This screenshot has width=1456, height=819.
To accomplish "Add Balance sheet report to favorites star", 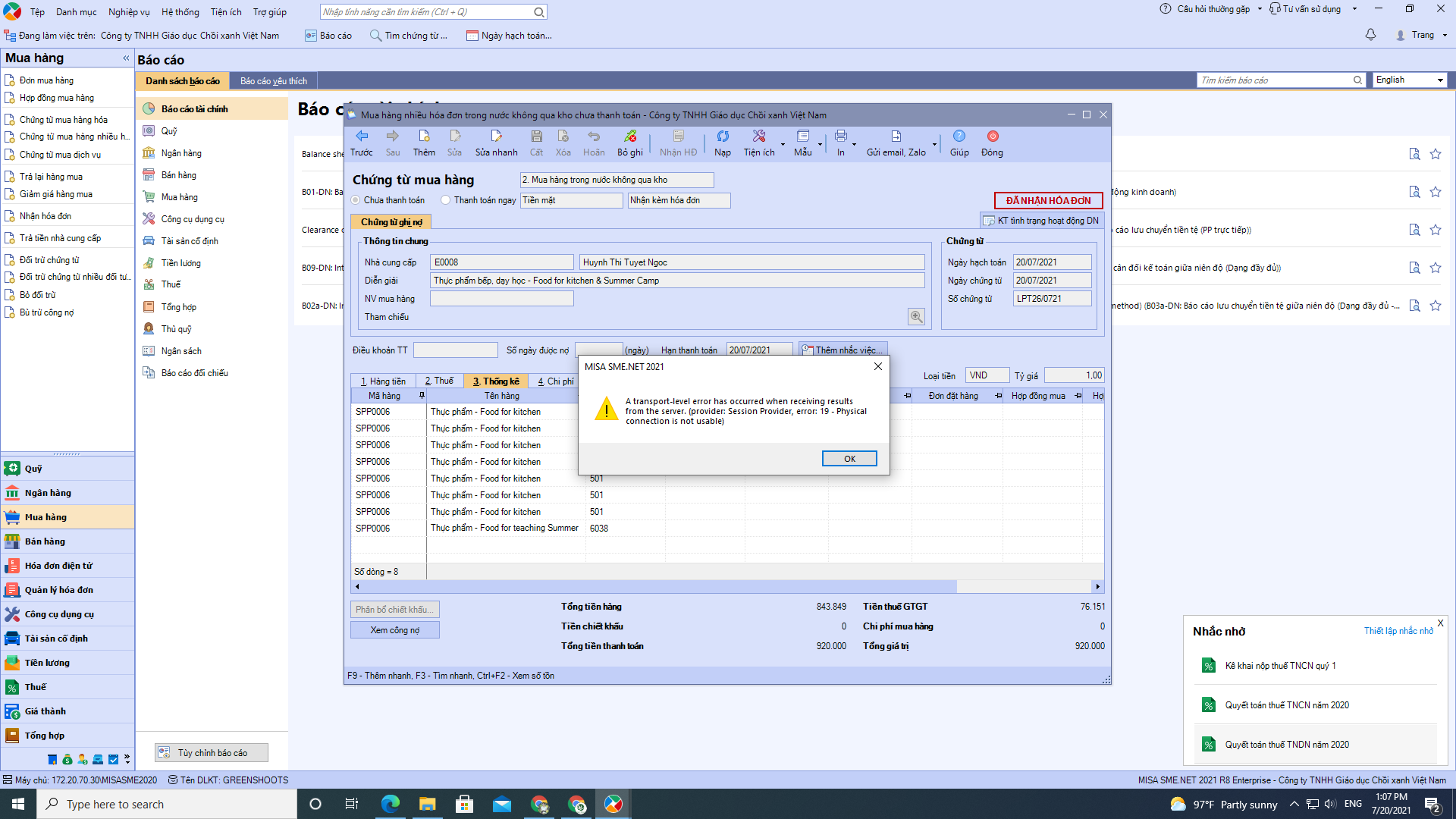I will click(1436, 154).
